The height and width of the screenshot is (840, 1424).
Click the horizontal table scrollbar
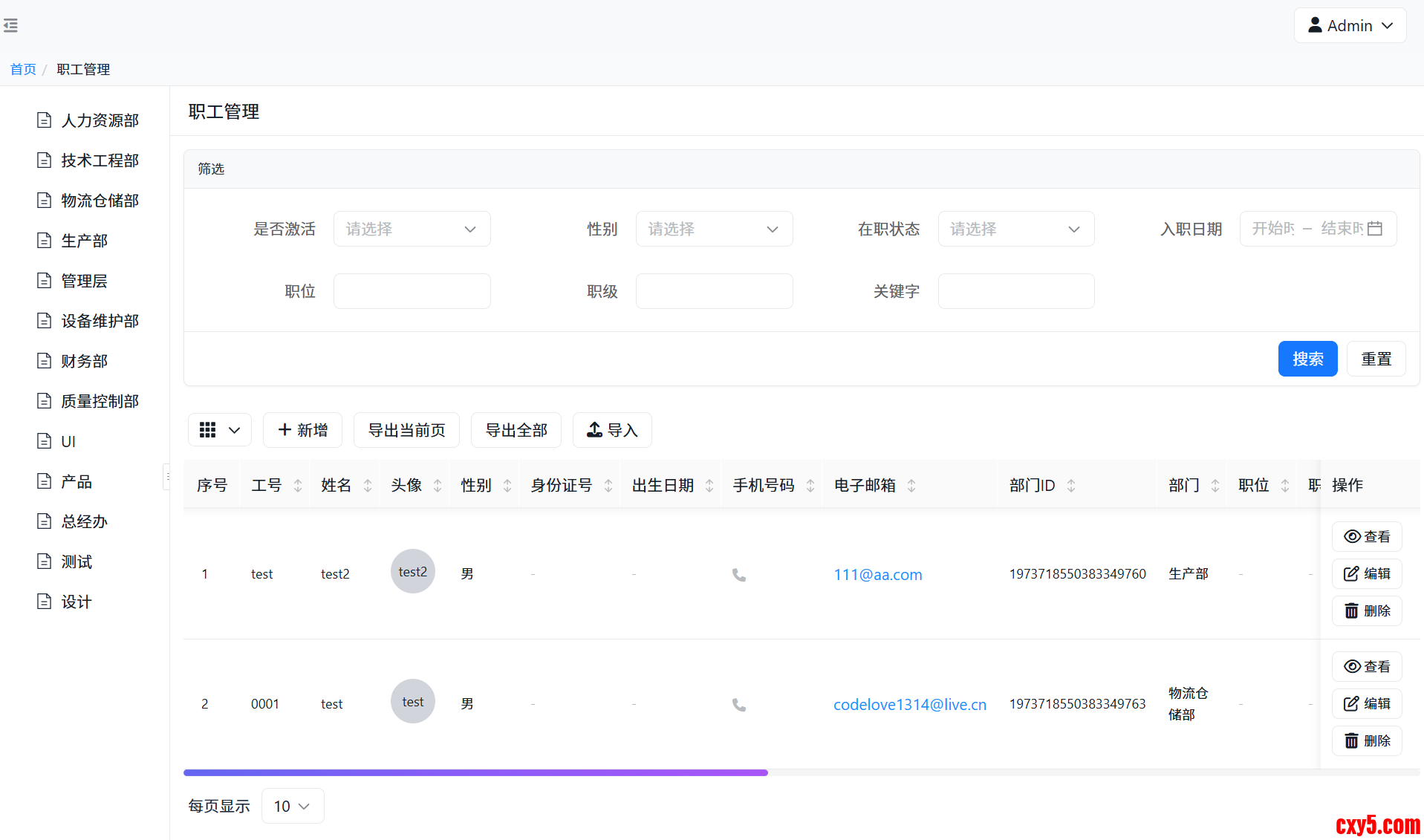(475, 772)
